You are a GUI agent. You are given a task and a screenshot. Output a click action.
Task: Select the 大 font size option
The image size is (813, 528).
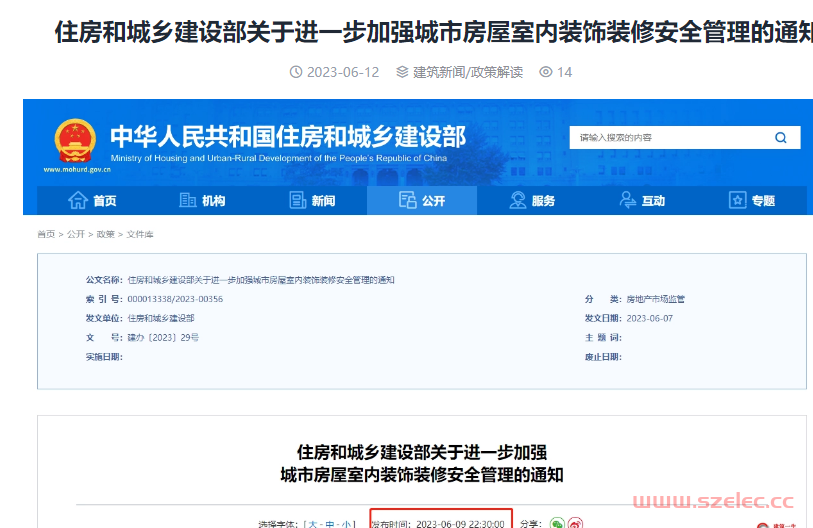coord(313,524)
